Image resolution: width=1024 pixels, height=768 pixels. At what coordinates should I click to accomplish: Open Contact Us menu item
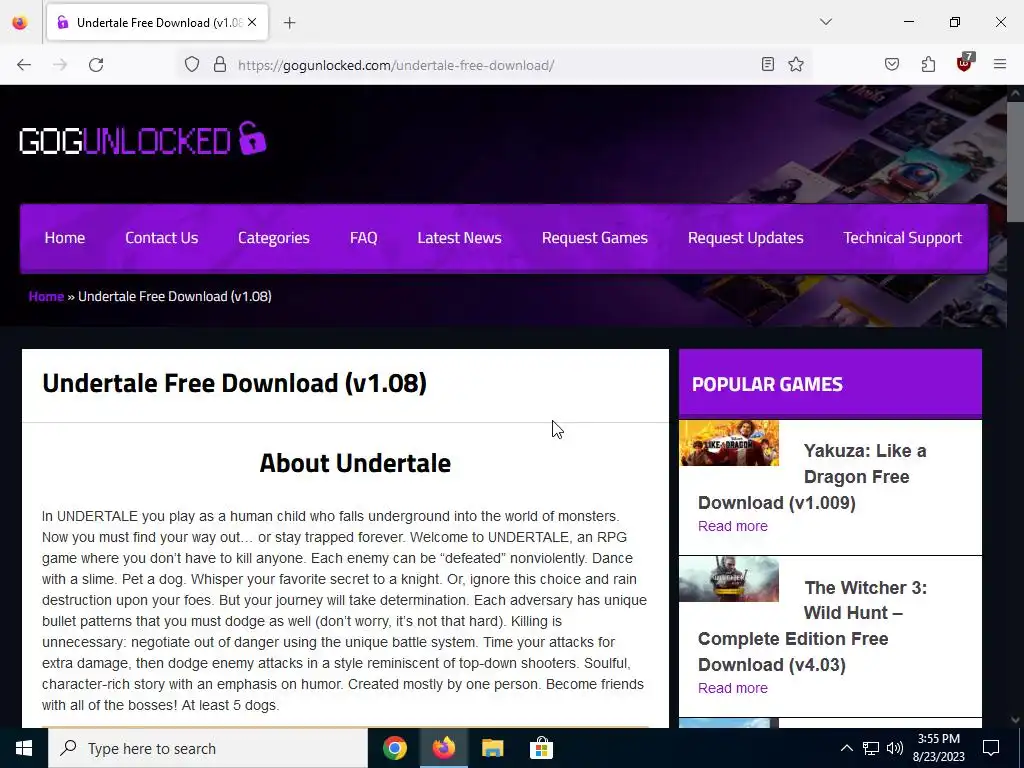(x=161, y=238)
